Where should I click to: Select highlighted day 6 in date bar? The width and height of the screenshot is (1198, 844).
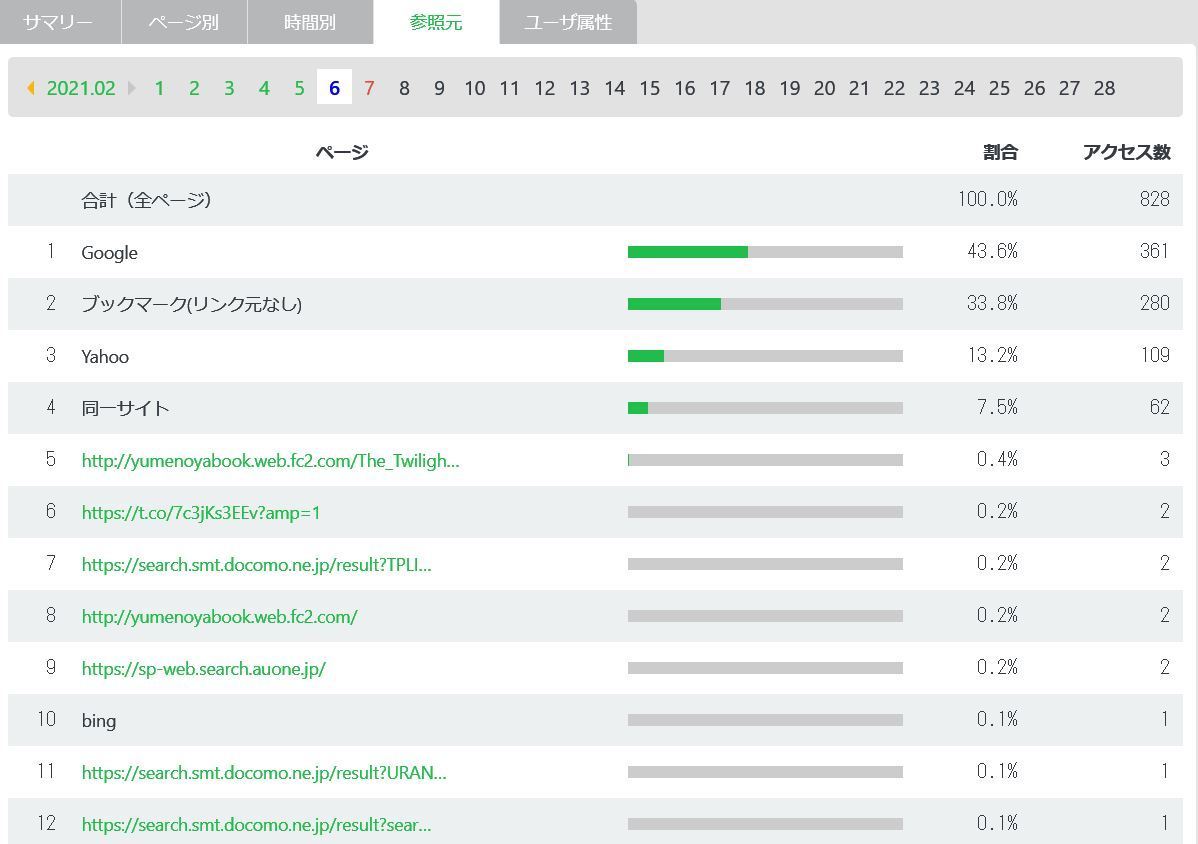click(x=334, y=87)
